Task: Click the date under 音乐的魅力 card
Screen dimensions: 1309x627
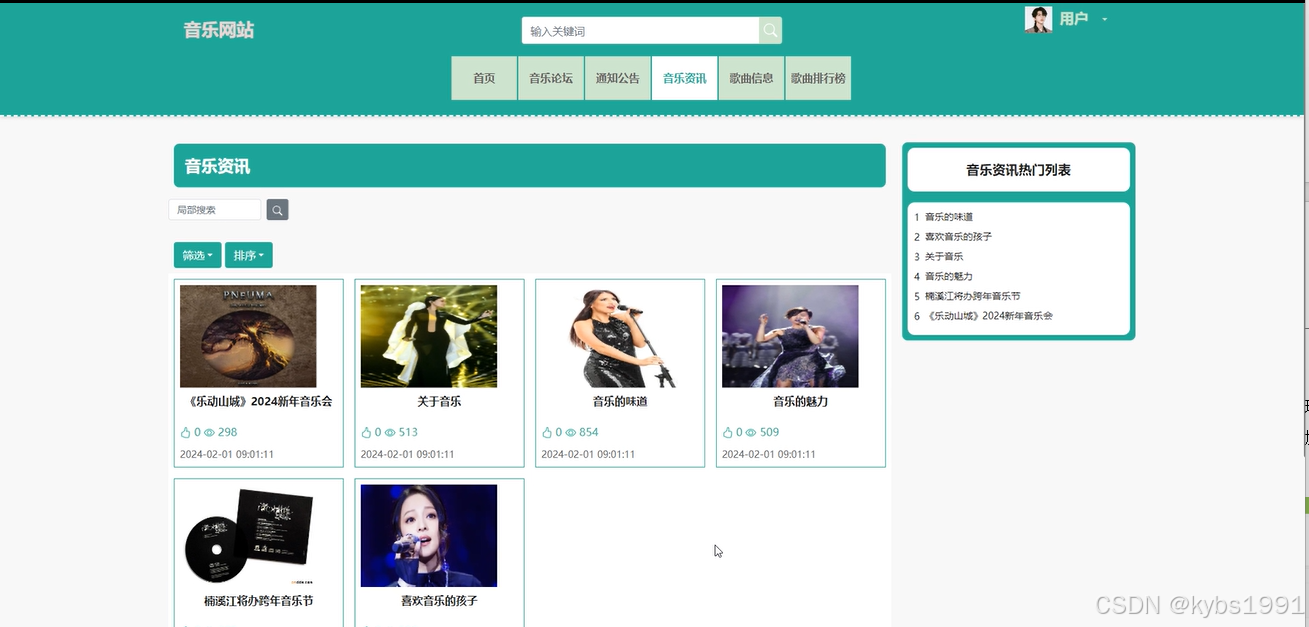Action: tap(769, 454)
